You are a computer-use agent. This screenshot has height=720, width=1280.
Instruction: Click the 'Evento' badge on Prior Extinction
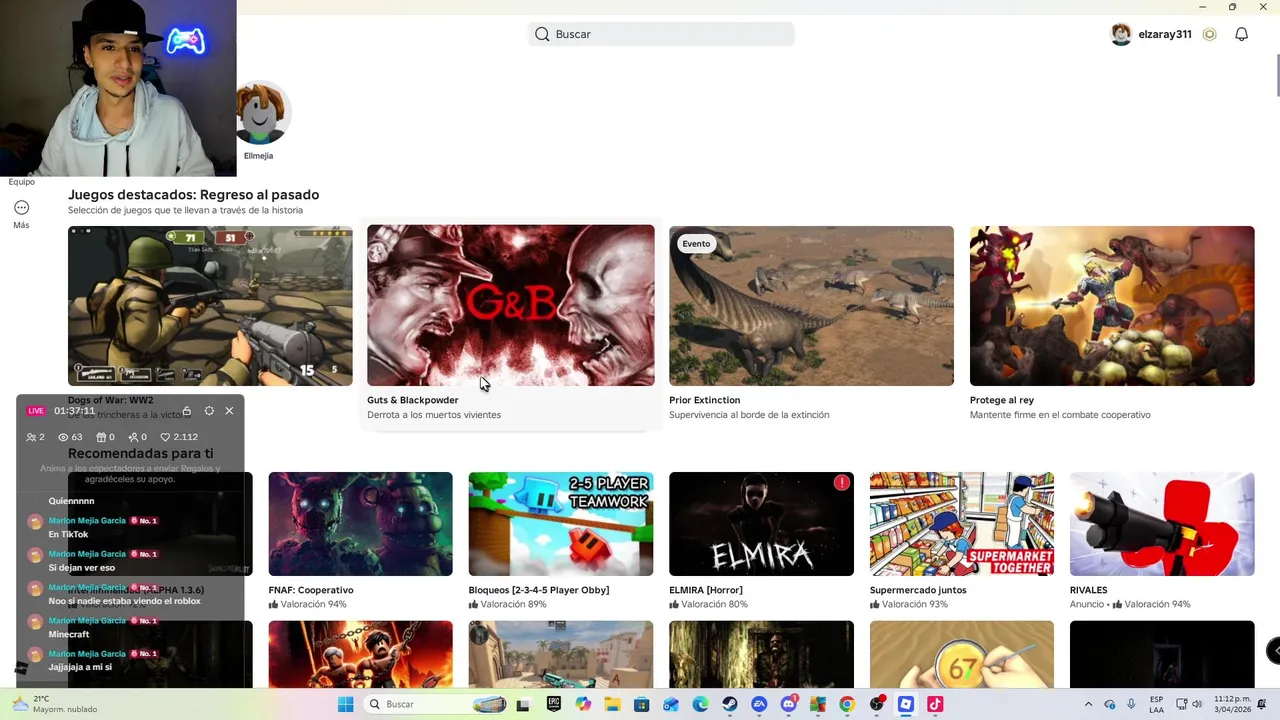coord(696,243)
